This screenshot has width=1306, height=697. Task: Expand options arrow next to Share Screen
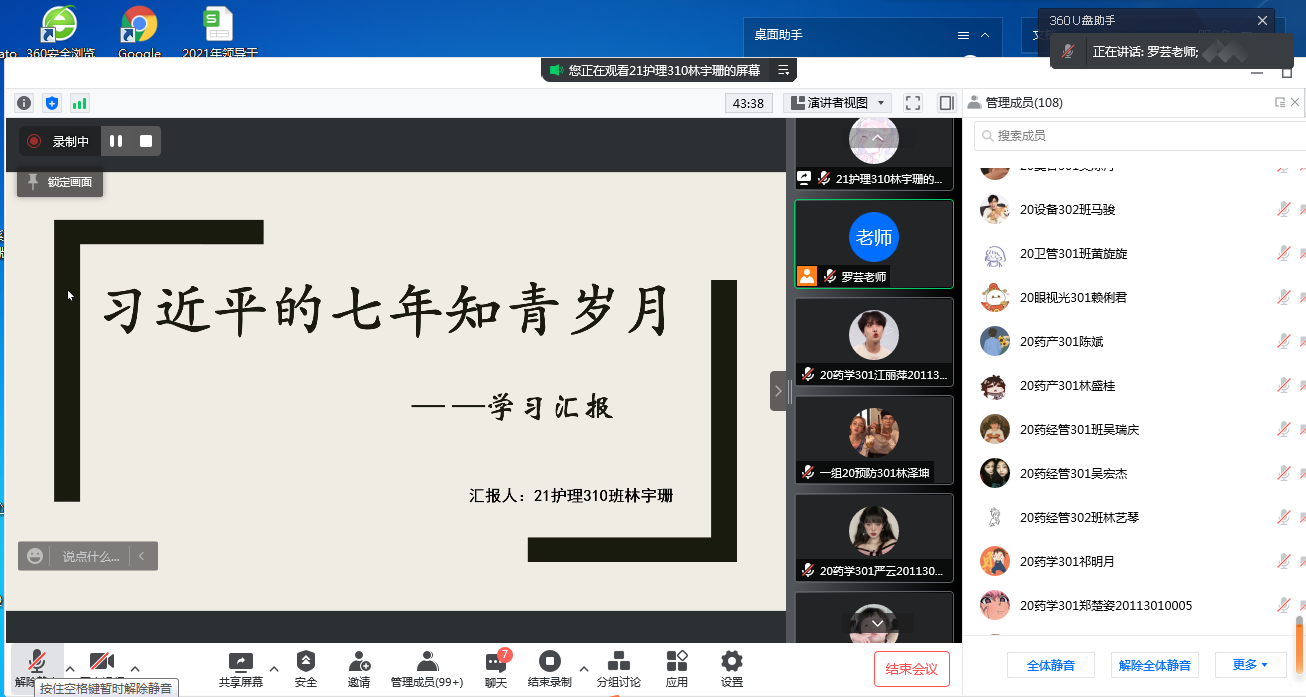274,669
